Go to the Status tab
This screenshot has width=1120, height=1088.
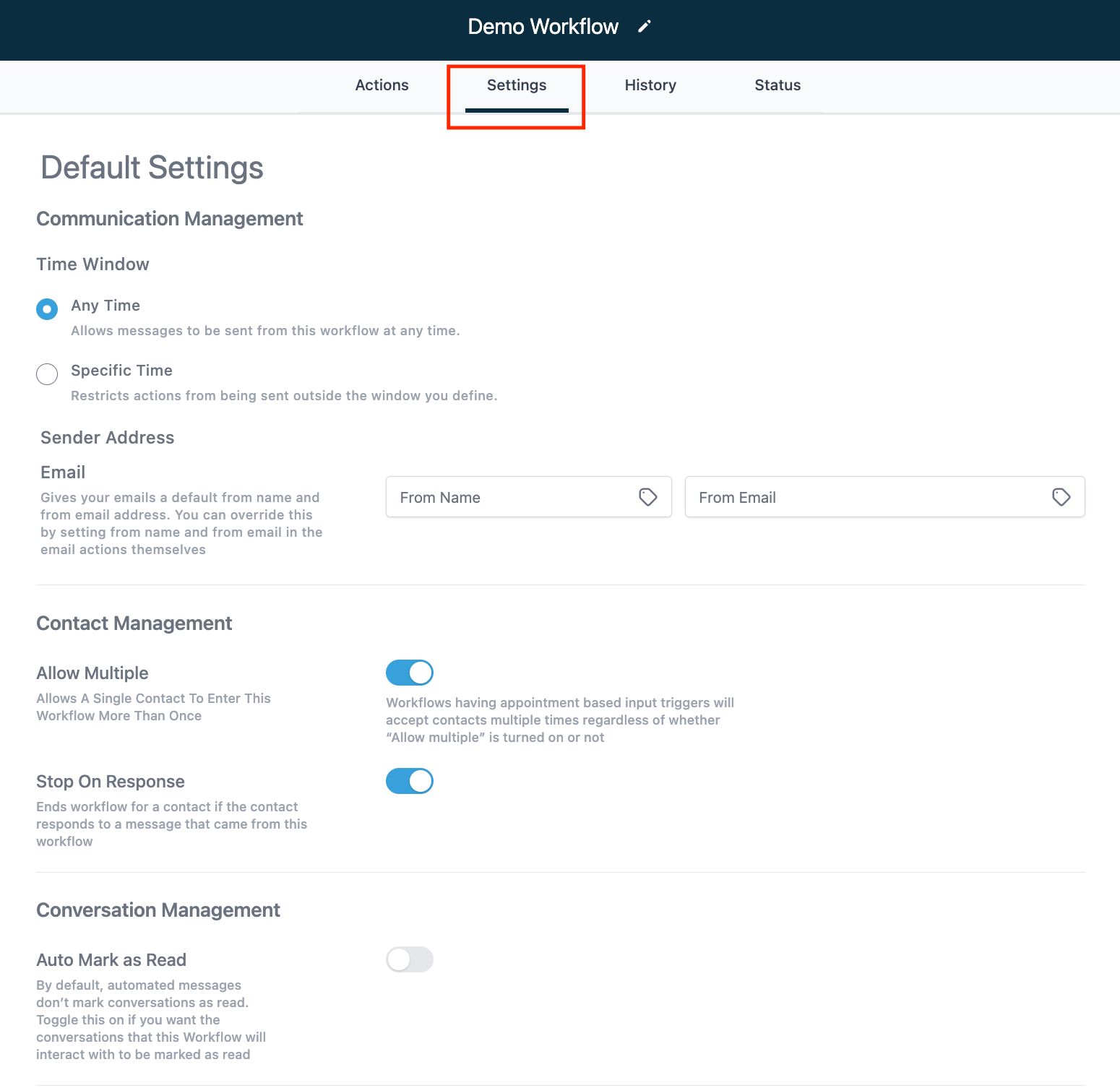pyautogui.click(x=777, y=85)
